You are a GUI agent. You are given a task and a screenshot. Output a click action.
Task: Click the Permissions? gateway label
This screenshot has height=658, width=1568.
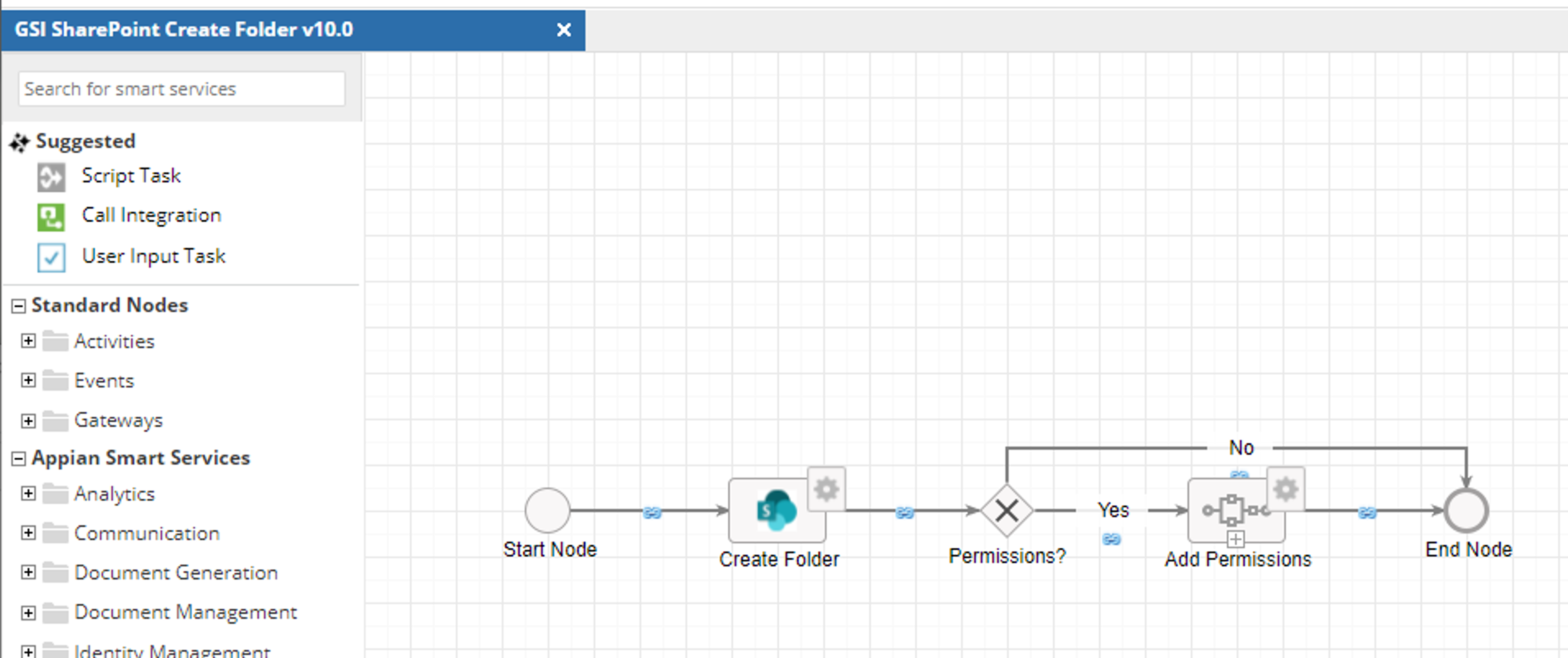(x=1007, y=556)
